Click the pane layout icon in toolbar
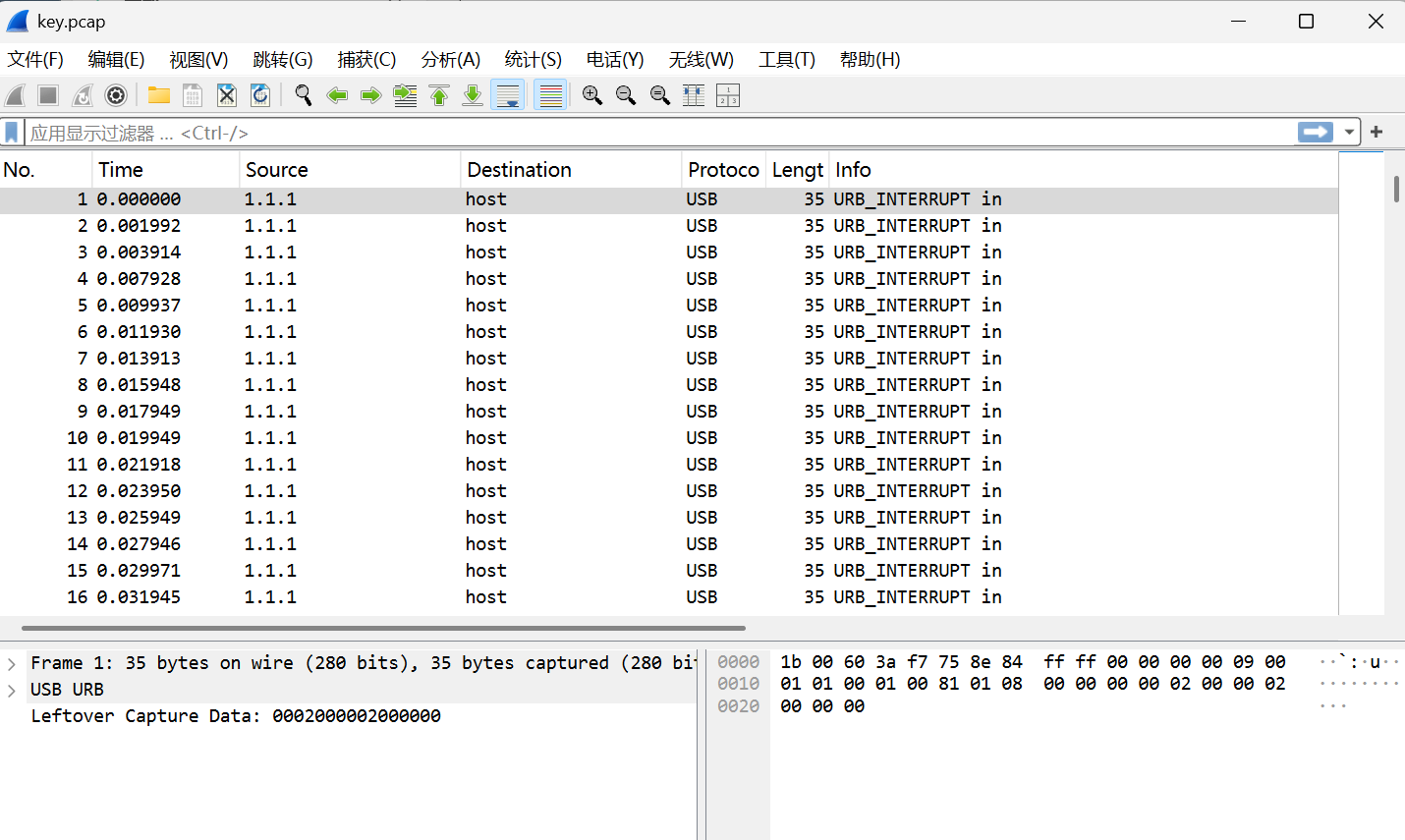Screen dimensions: 1405x840 (728, 95)
